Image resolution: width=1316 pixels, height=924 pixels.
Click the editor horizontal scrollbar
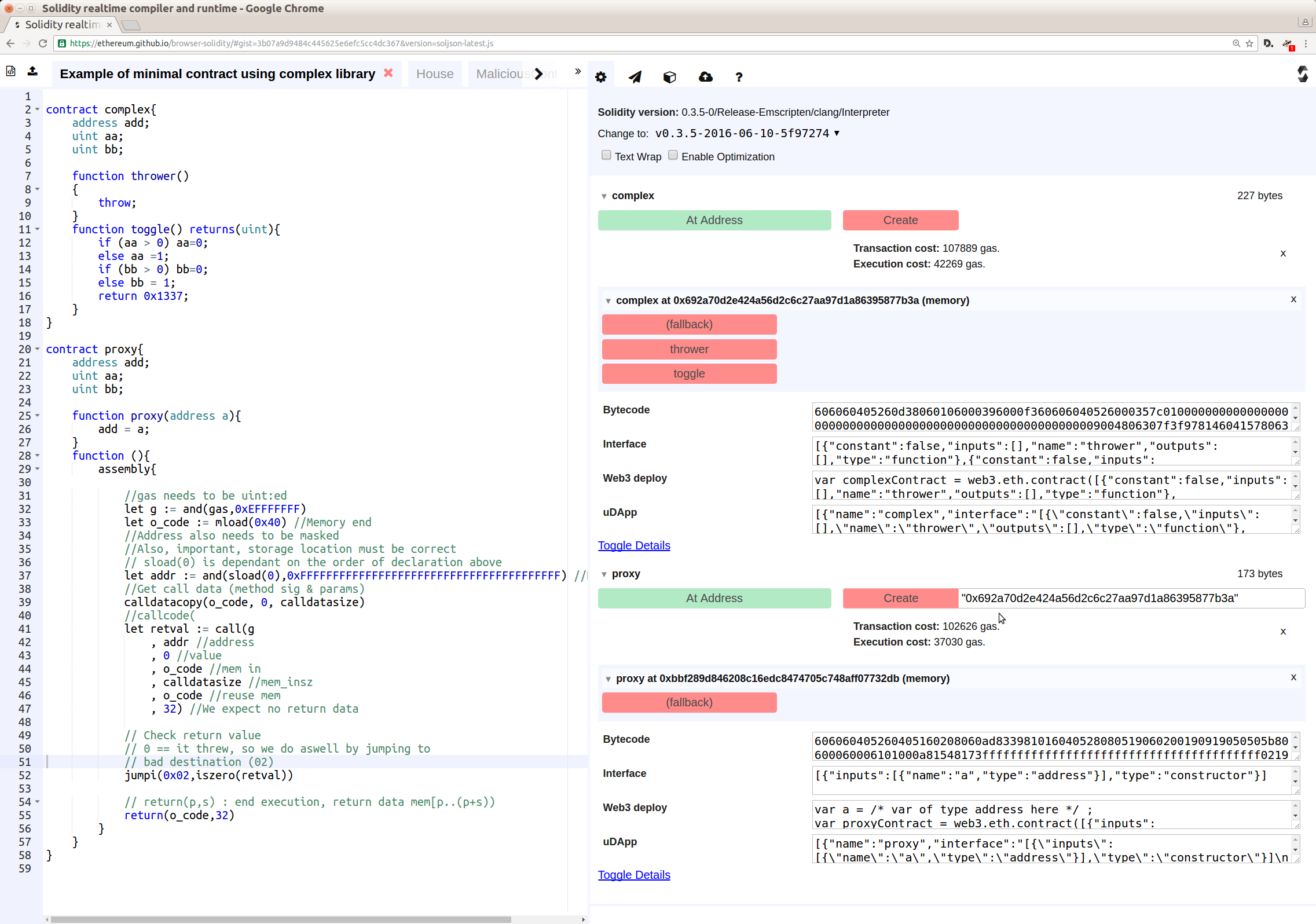(x=281, y=919)
